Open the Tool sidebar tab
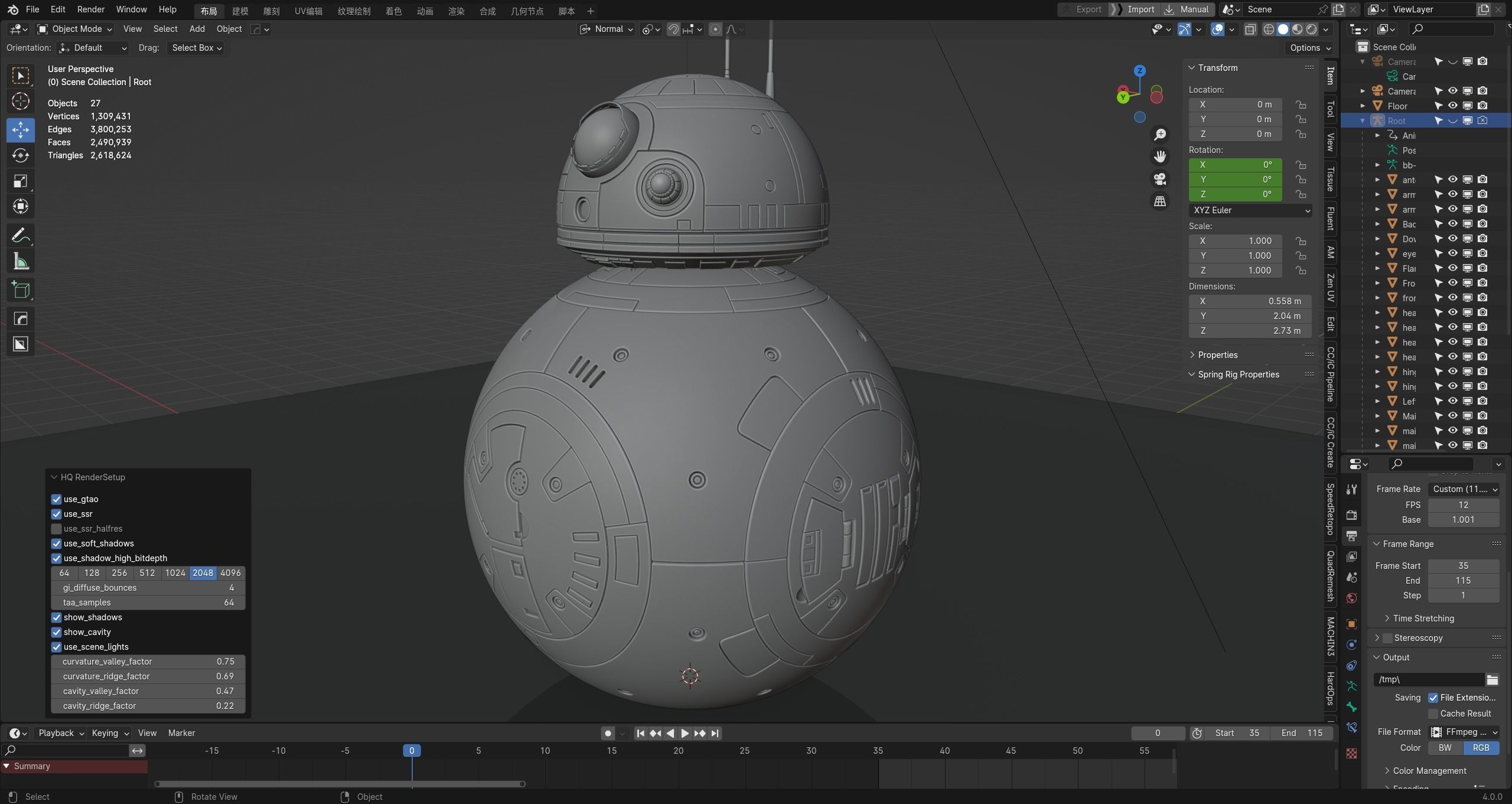The image size is (1512, 804). pyautogui.click(x=1330, y=109)
